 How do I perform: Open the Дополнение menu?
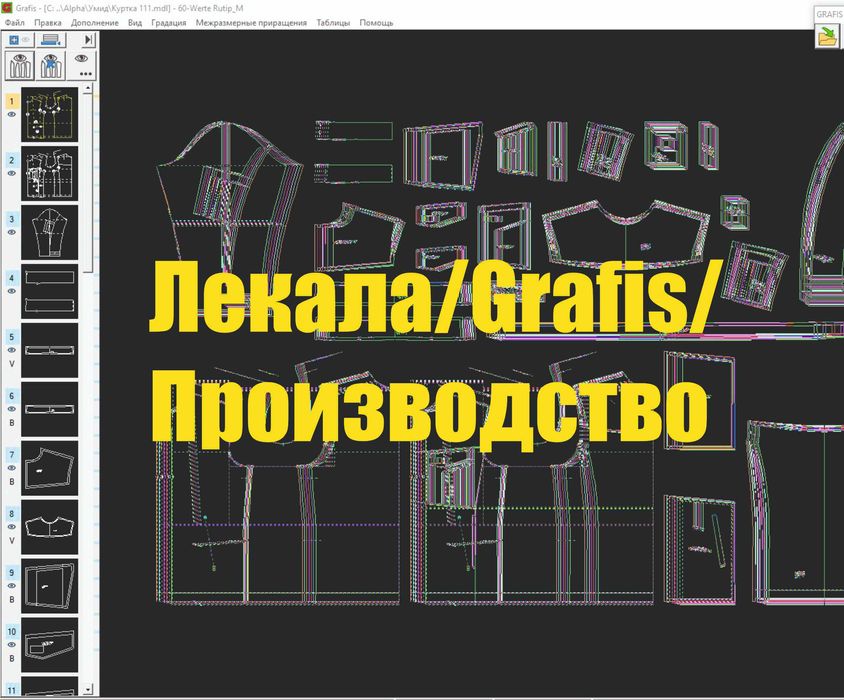pyautogui.click(x=95, y=23)
